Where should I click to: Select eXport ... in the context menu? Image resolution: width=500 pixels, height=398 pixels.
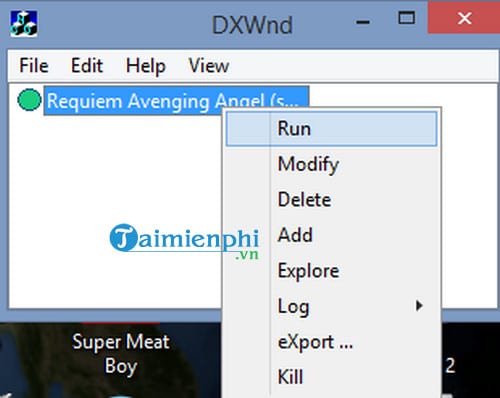[x=332, y=342]
